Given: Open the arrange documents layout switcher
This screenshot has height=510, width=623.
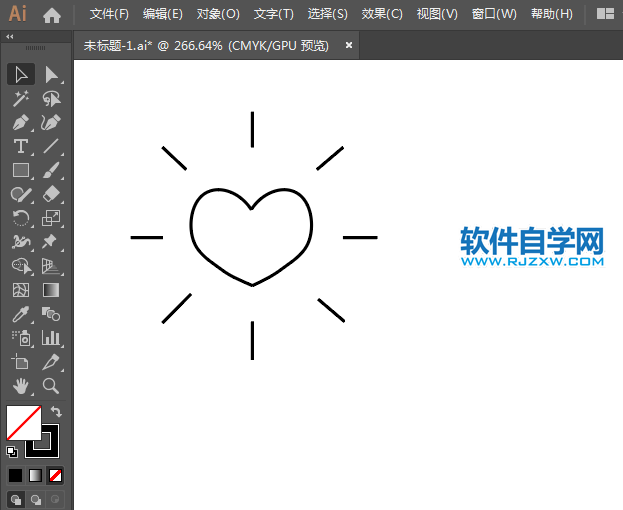Looking at the screenshot, I should tap(606, 14).
